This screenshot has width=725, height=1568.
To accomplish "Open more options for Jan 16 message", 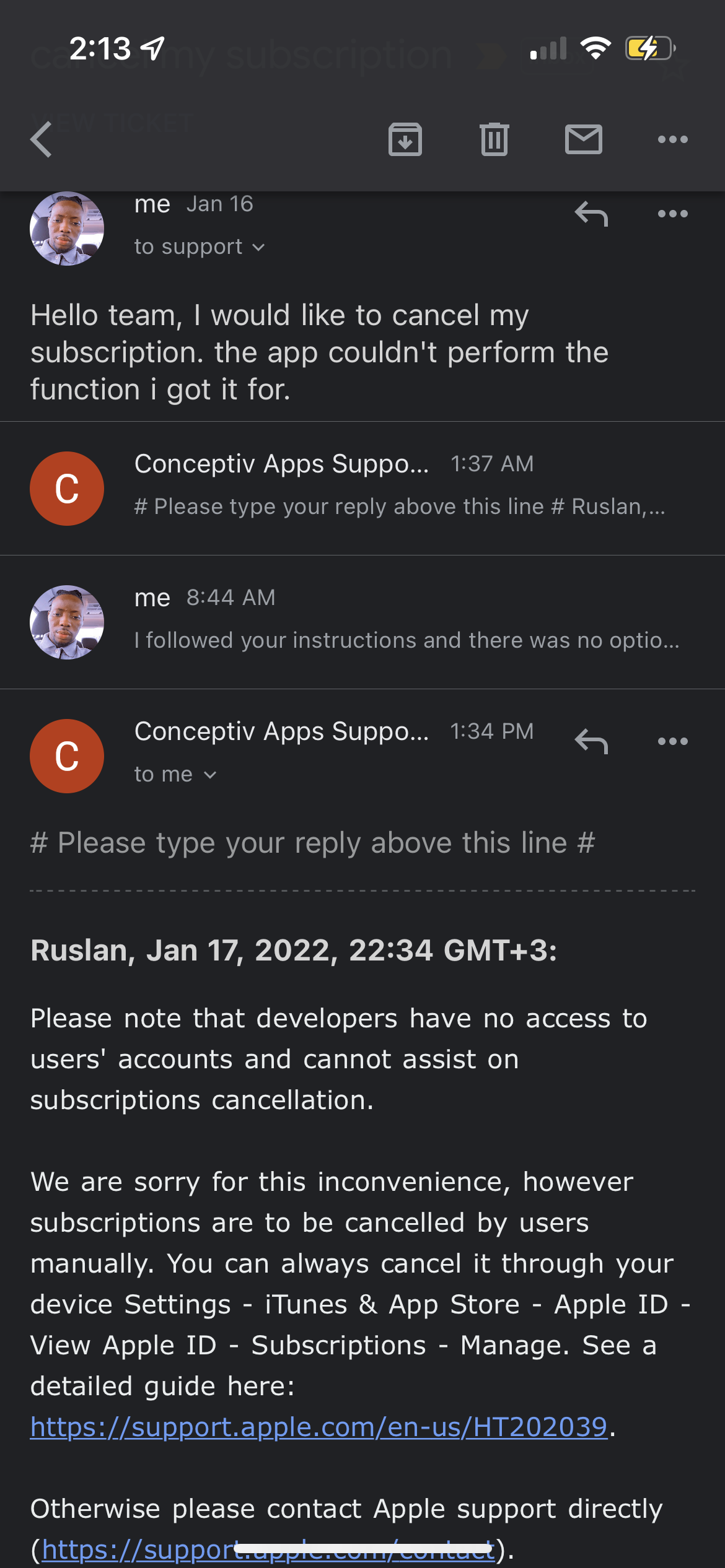I will [672, 214].
